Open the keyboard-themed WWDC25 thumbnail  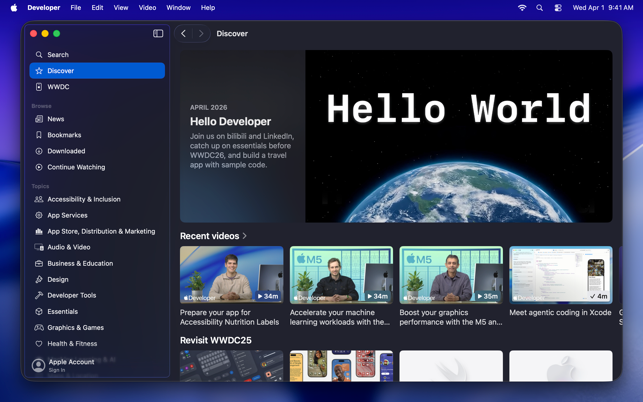click(x=232, y=366)
